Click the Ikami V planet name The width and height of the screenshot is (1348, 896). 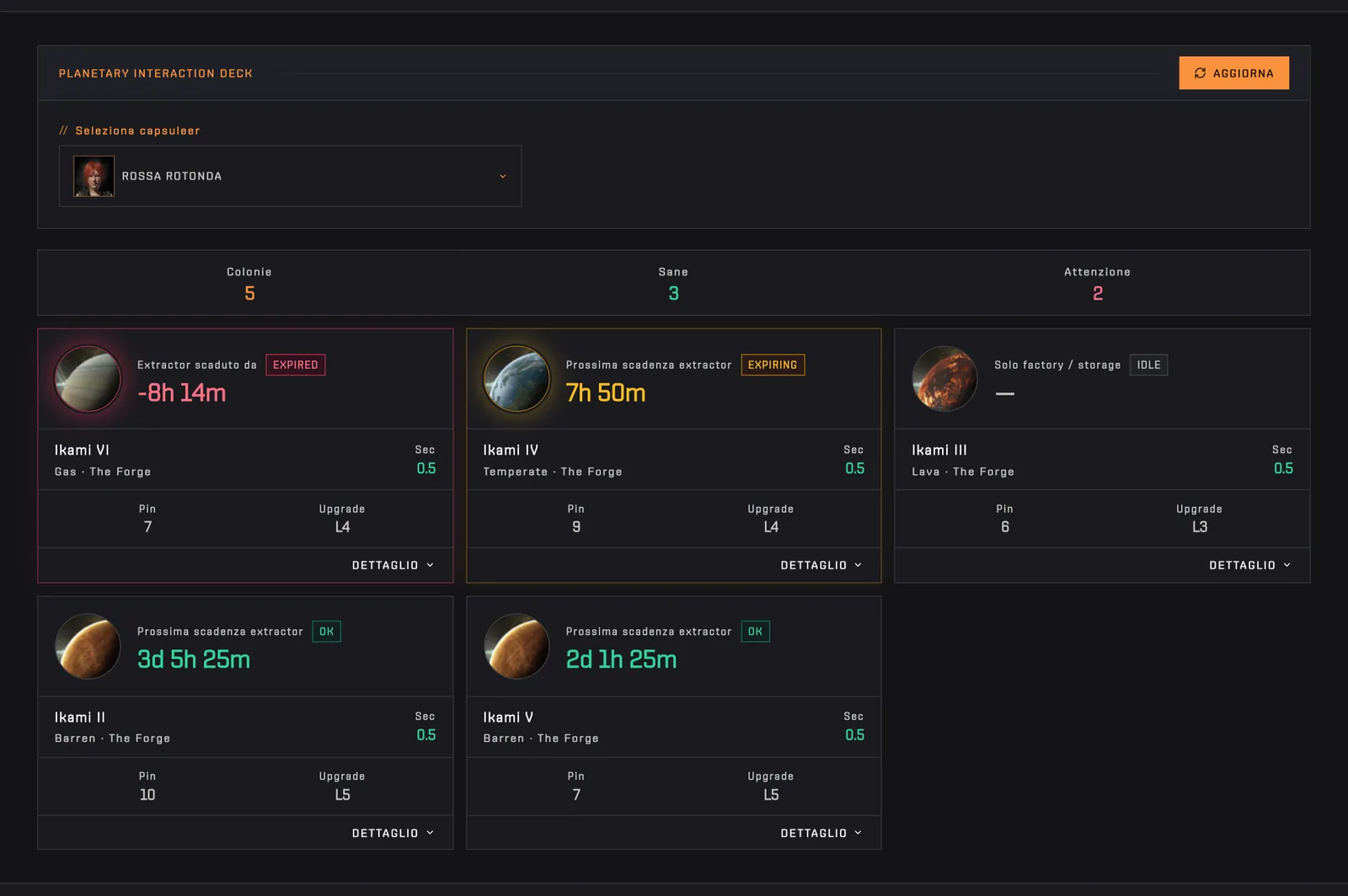pos(508,717)
